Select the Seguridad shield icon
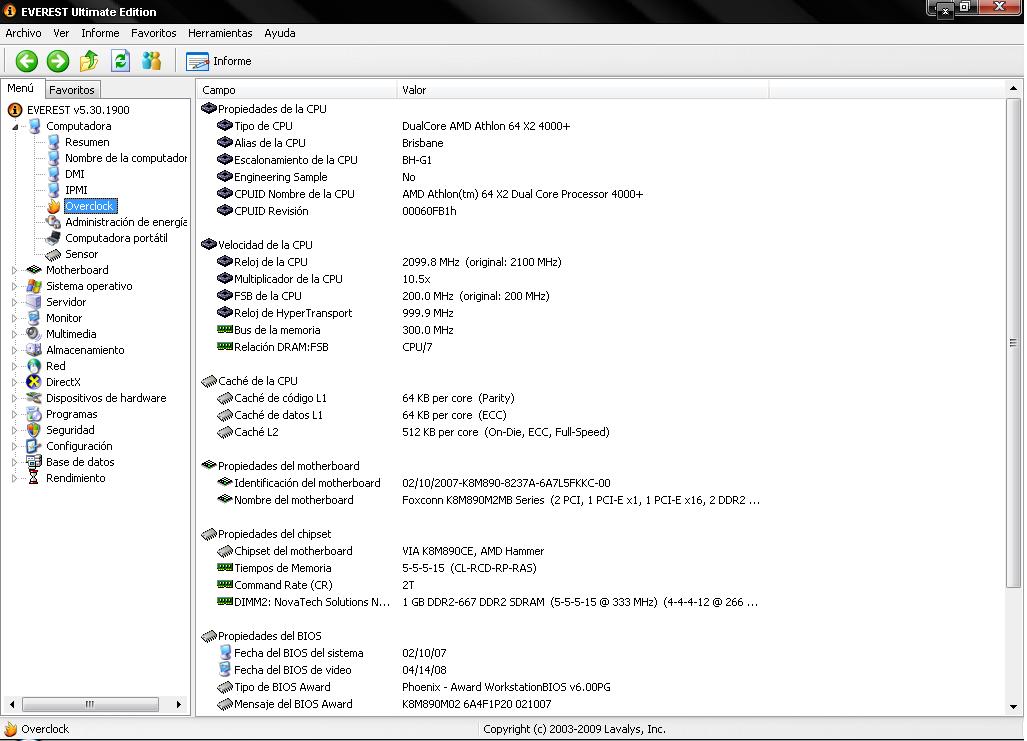This screenshot has width=1027, height=741. tap(34, 430)
